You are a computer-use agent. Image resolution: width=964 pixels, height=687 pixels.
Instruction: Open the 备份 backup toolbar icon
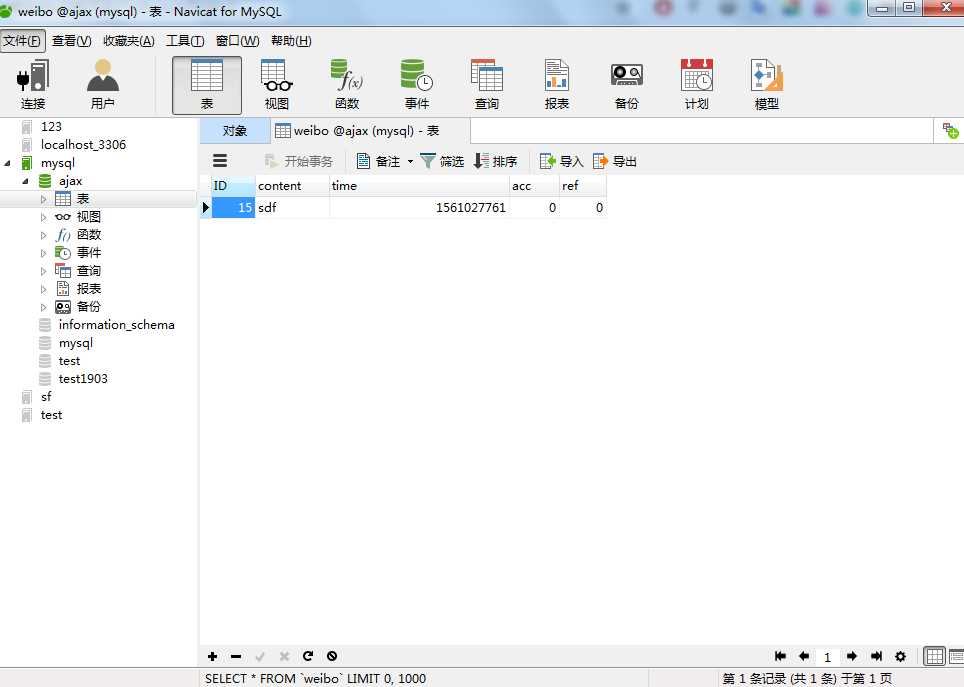[626, 85]
